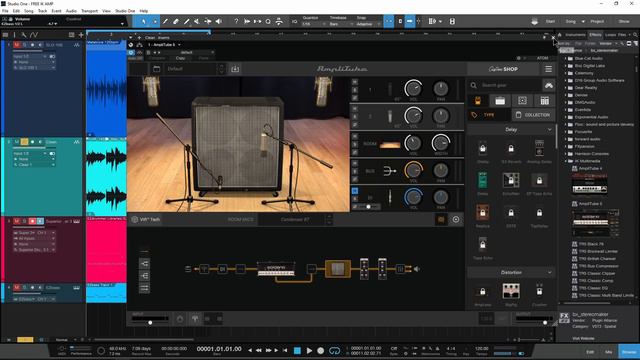Click the Record transport button

321,351
